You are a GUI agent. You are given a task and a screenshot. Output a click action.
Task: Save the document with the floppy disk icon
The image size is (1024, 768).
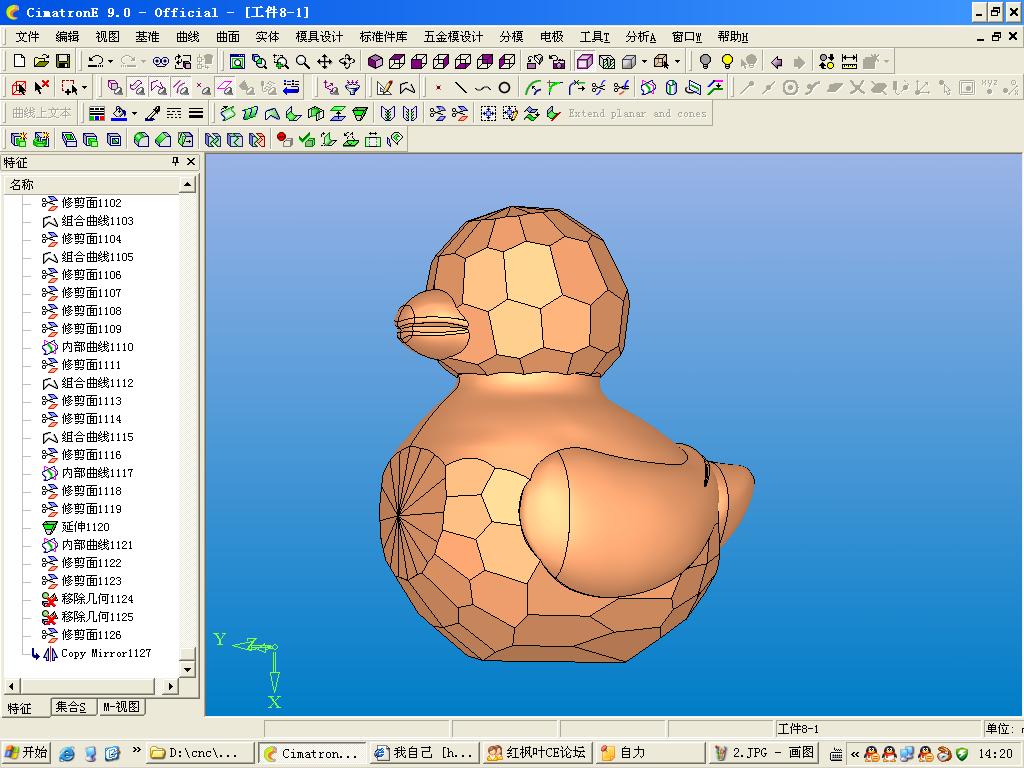(63, 61)
